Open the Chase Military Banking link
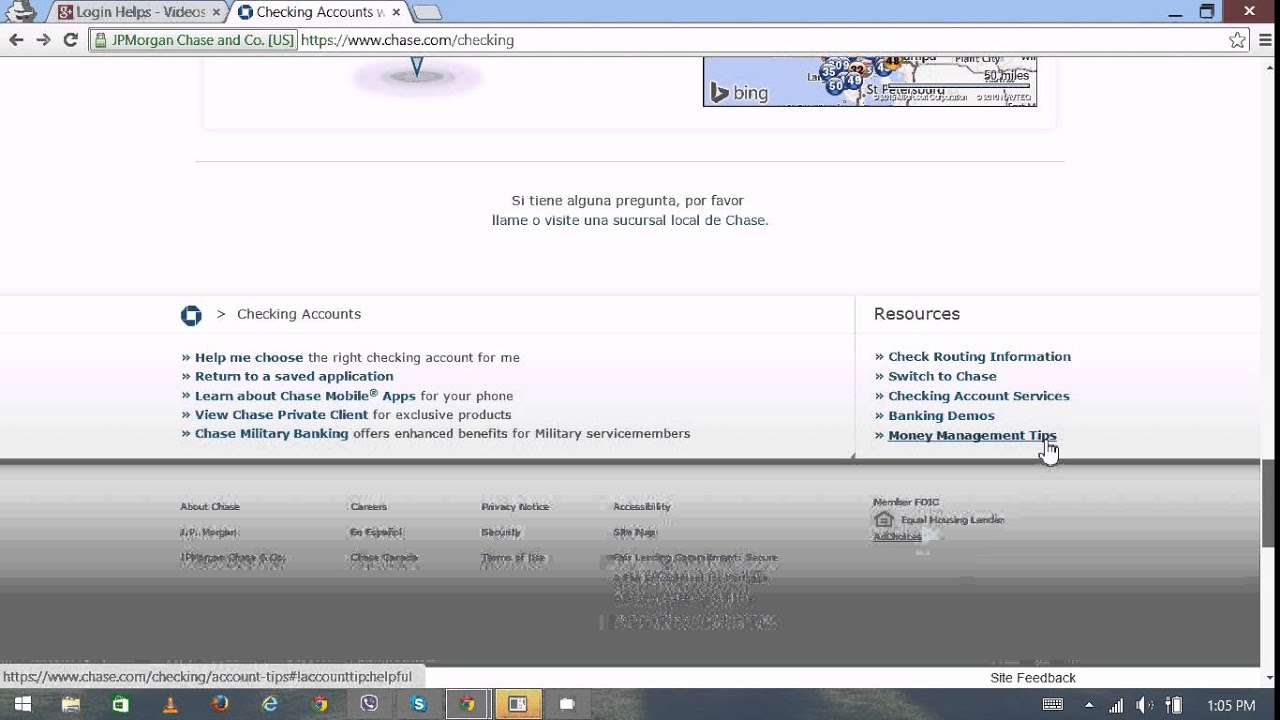This screenshot has height=720, width=1280. click(x=271, y=433)
